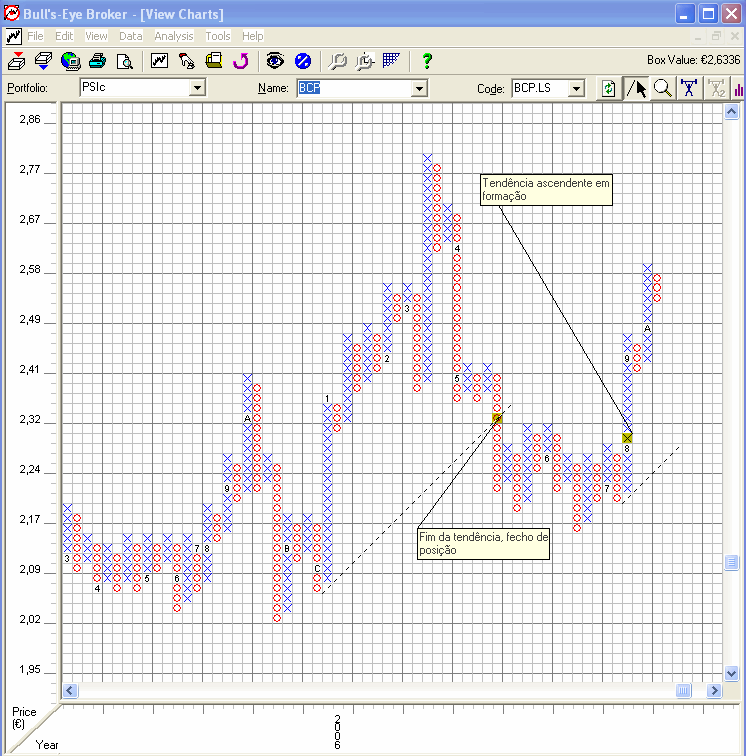Open the Analysis menu
Image resolution: width=746 pixels, height=756 pixels.
pyautogui.click(x=174, y=36)
